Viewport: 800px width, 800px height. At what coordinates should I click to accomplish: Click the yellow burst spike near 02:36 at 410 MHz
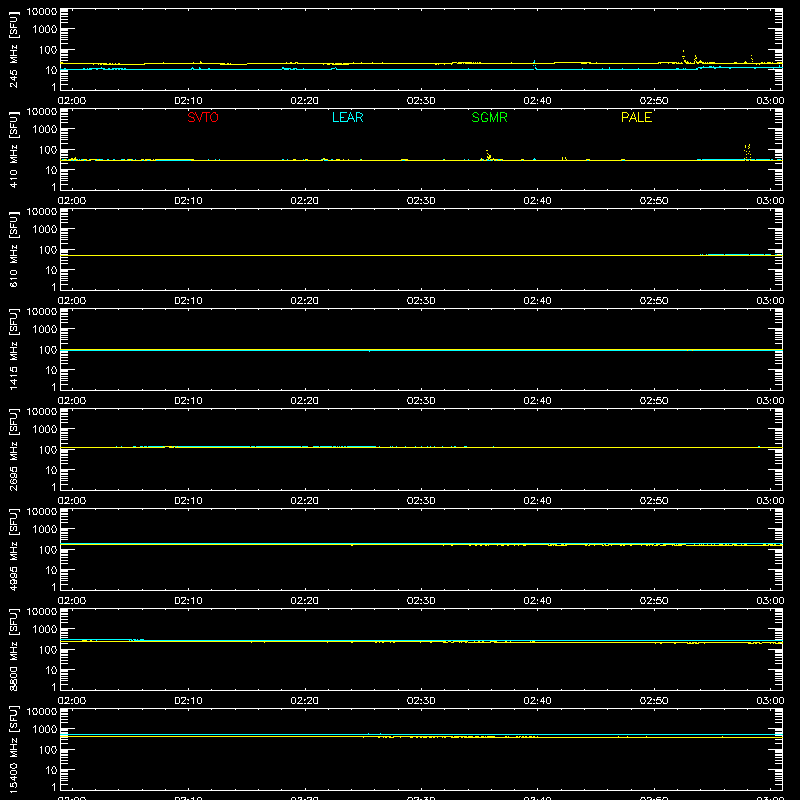pos(488,155)
